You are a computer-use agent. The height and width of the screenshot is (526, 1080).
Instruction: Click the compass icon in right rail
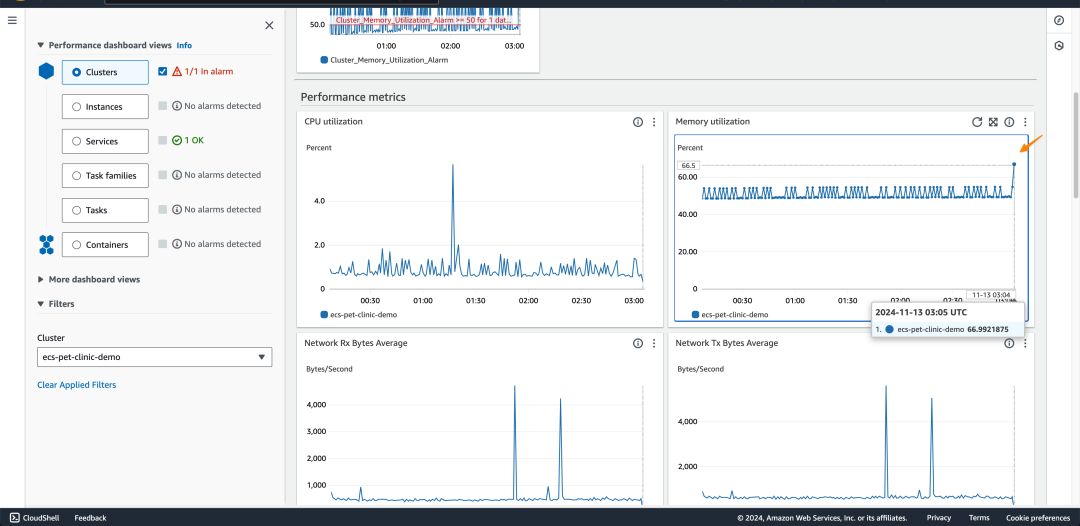tap(1059, 20)
